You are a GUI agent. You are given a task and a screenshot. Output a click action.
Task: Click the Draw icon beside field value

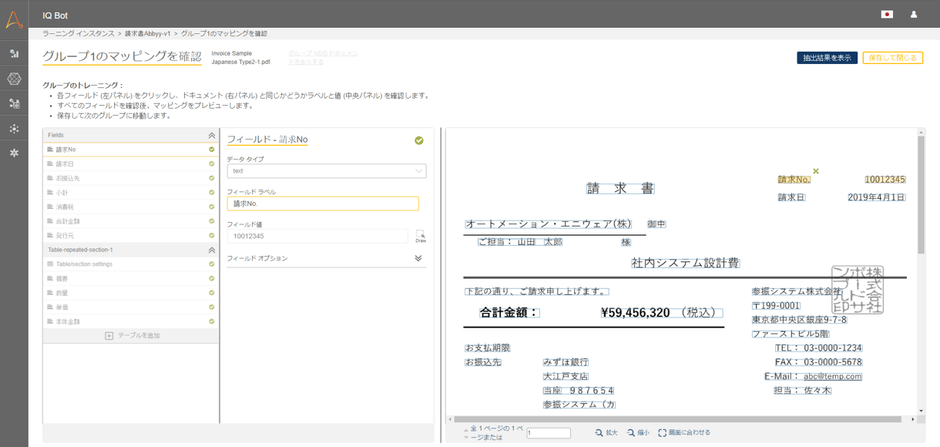tap(420, 236)
